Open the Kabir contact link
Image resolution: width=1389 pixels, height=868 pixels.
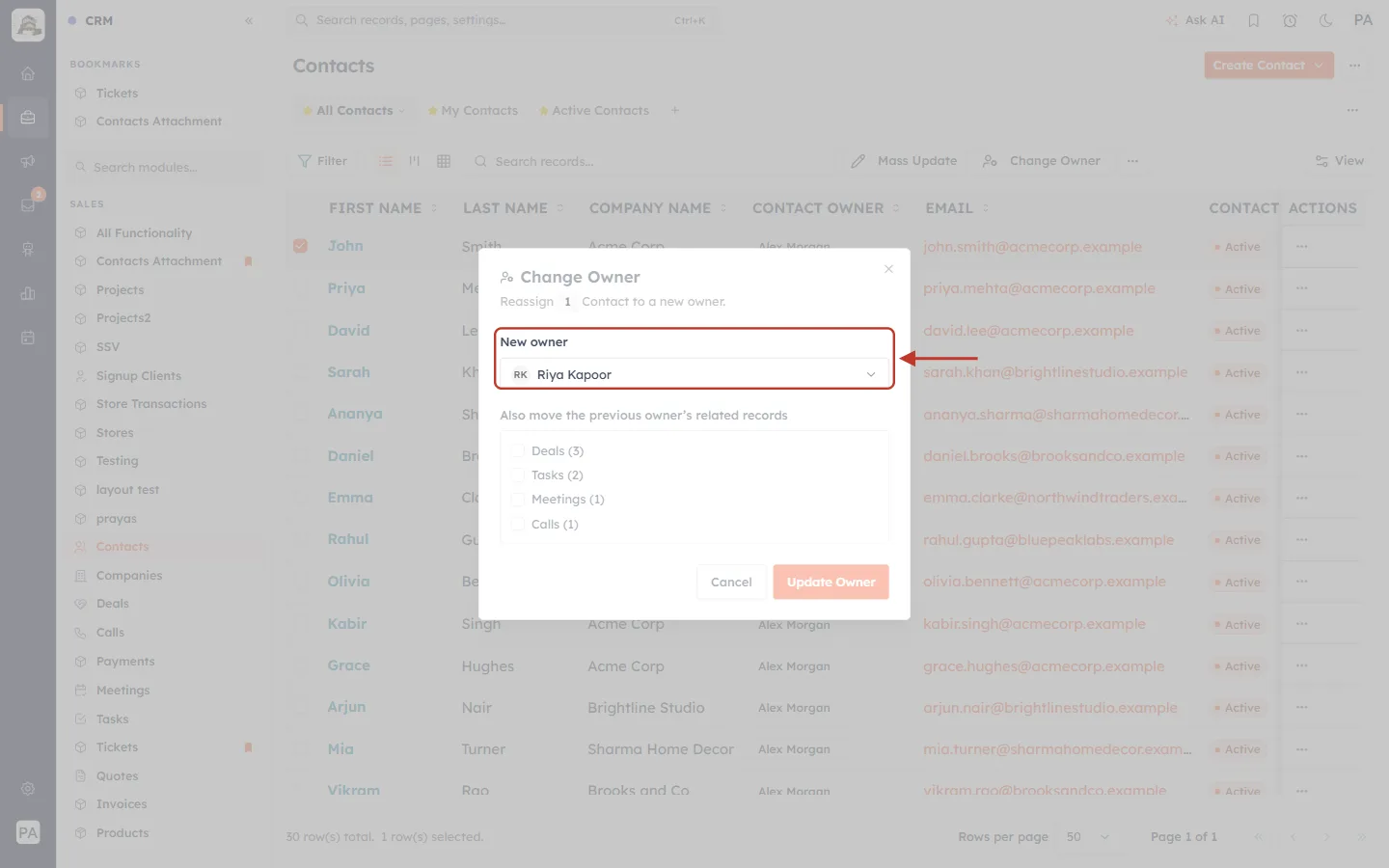[347, 624]
